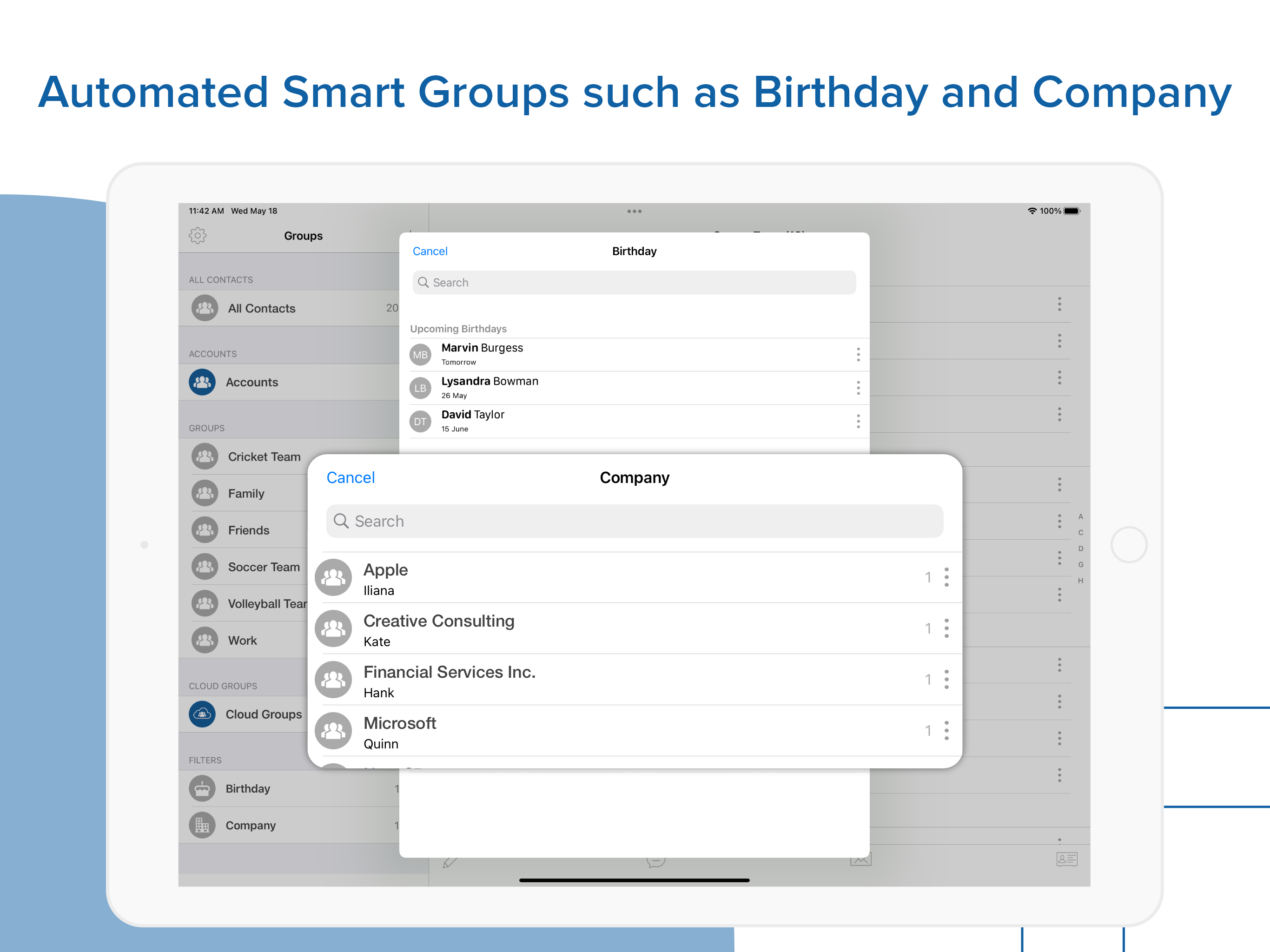Expand options menu for Creative Consulting
This screenshot has width=1270, height=952.
point(946,628)
